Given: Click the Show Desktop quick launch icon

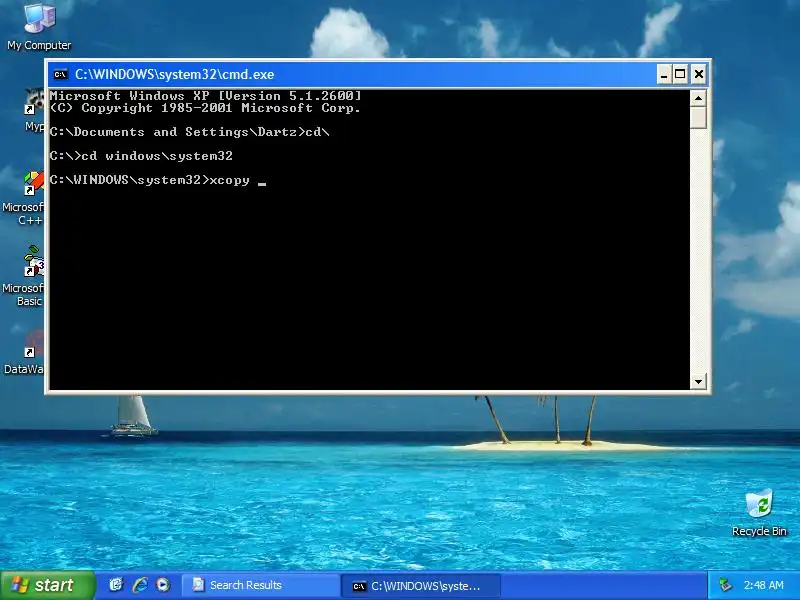Looking at the screenshot, I should [x=116, y=585].
